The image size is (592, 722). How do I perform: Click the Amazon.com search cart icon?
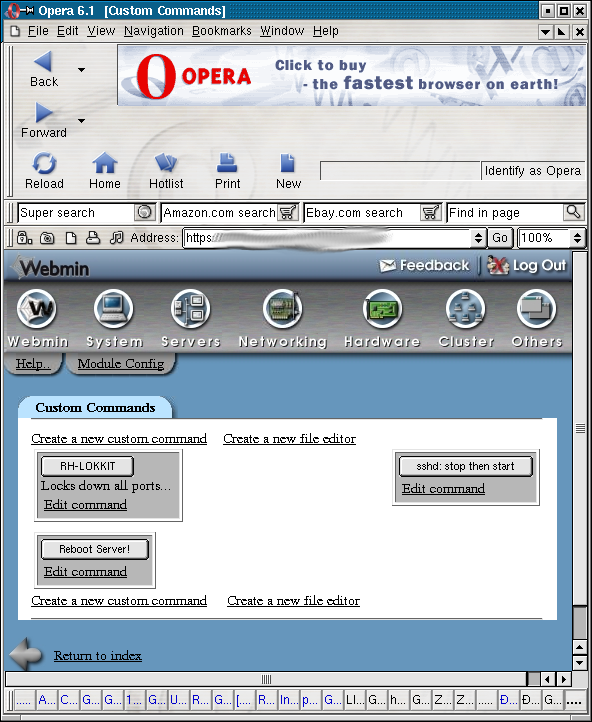click(x=288, y=212)
